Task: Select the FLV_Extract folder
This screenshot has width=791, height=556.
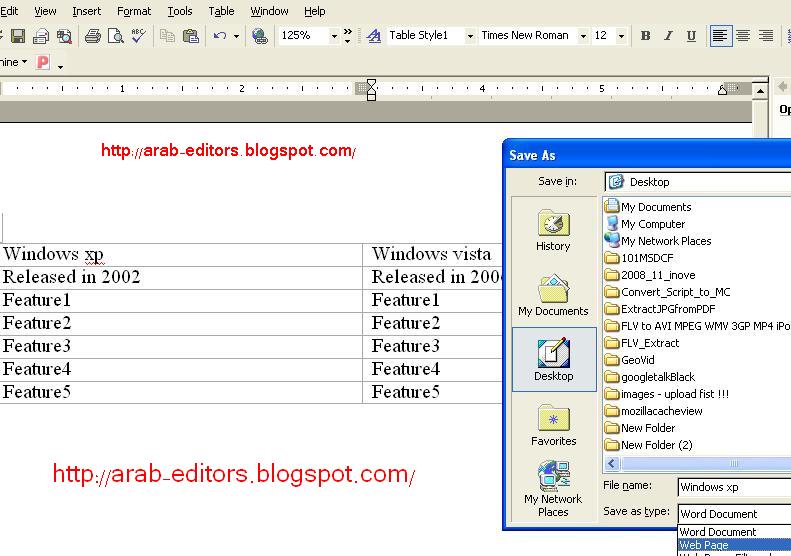Action: pyautogui.click(x=642, y=343)
